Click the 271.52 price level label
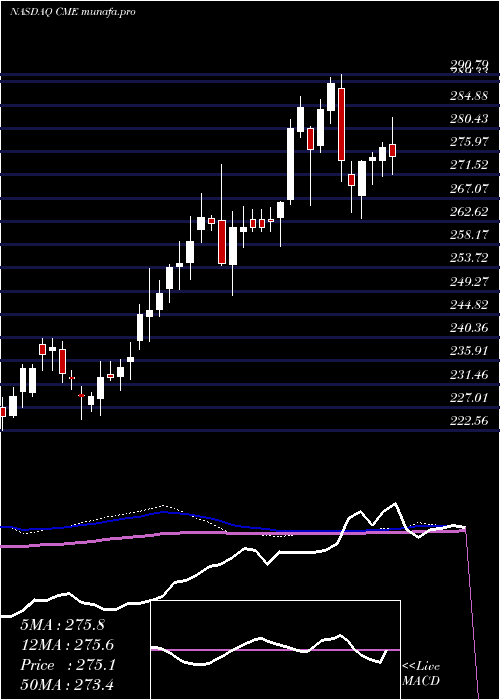Image resolution: width=500 pixels, height=700 pixels. (x=468, y=165)
